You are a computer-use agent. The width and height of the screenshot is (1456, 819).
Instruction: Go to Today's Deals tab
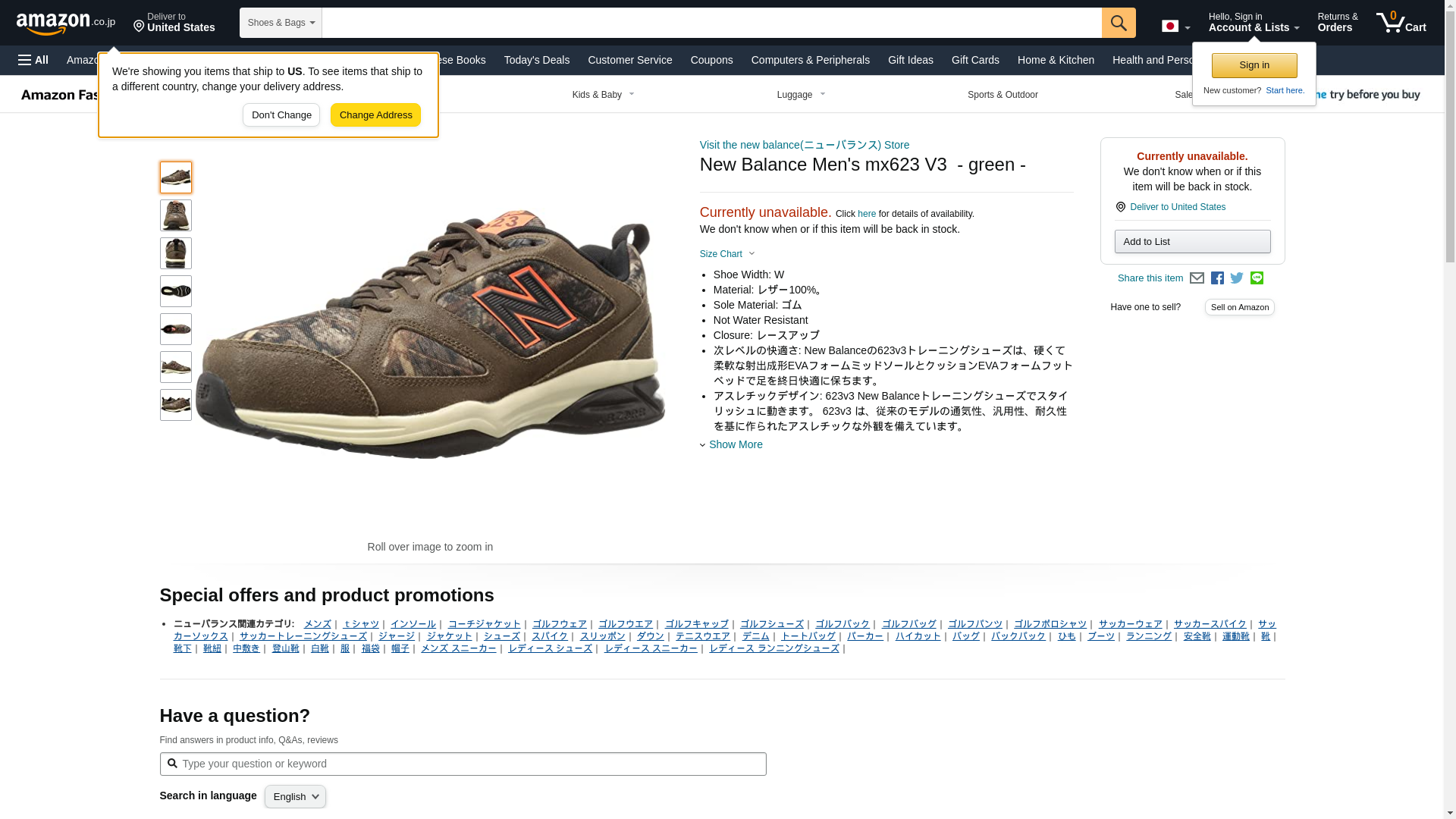[x=536, y=60]
